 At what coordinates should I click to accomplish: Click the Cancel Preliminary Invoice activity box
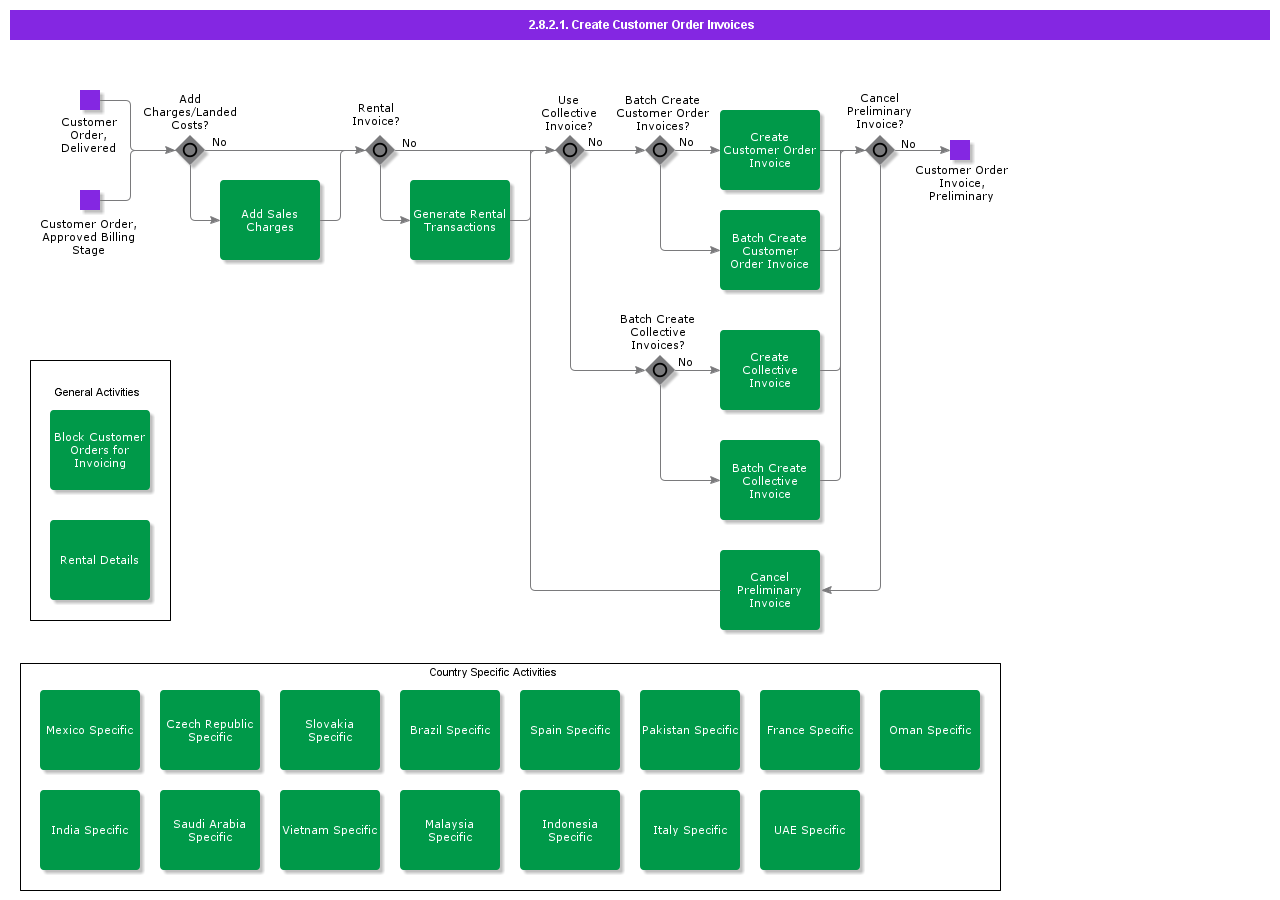point(770,590)
